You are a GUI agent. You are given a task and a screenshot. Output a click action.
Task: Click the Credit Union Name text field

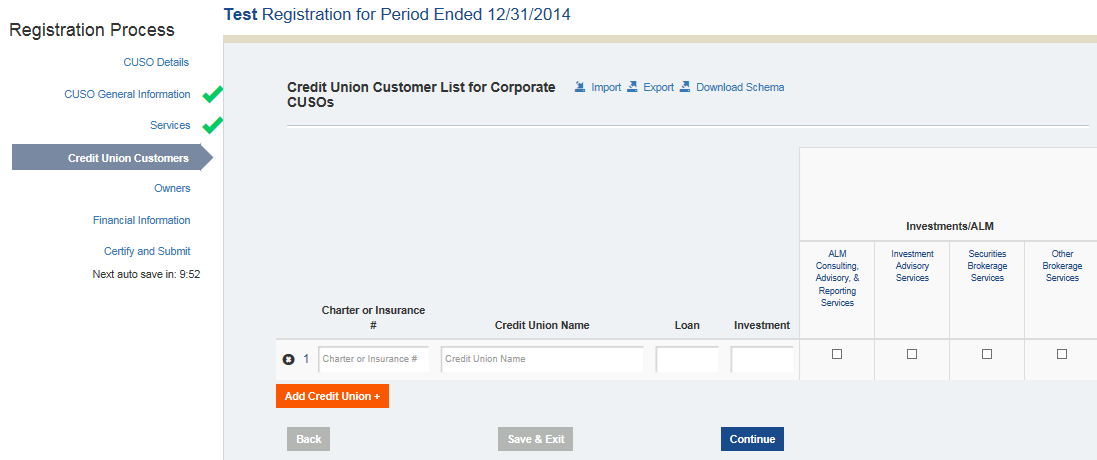pyautogui.click(x=542, y=359)
